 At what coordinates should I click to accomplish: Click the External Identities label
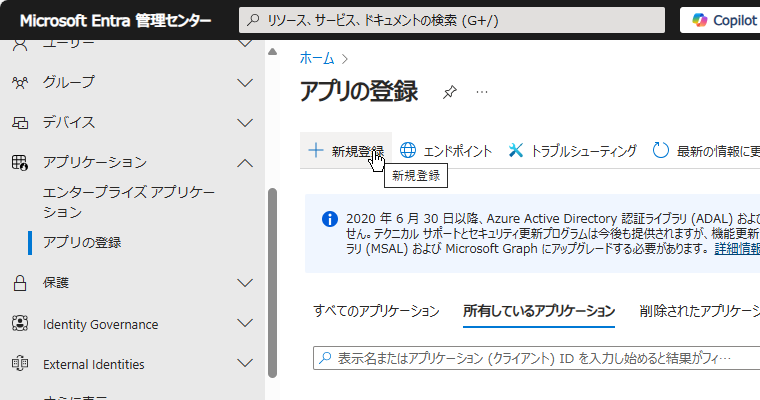coord(94,364)
